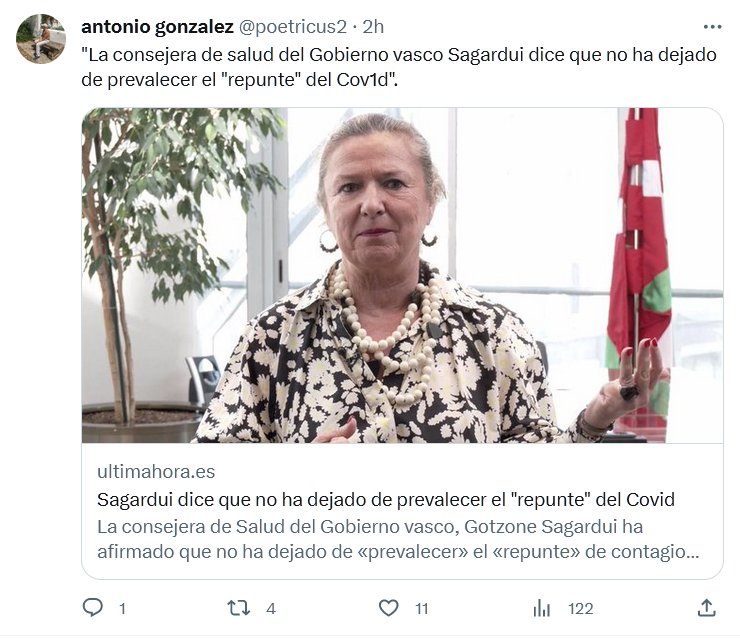740x638 pixels.
Task: Retweet this post via the retweet icon
Action: [239, 608]
